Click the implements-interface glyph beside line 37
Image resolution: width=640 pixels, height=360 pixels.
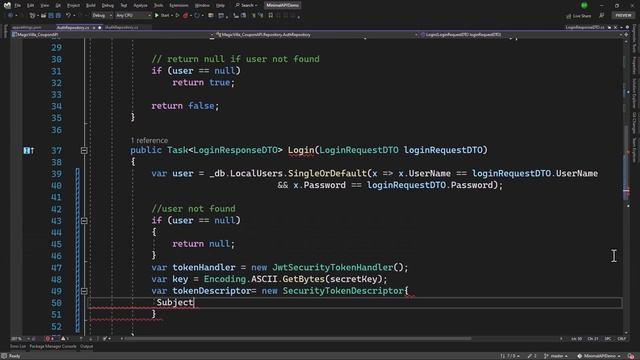(29, 151)
